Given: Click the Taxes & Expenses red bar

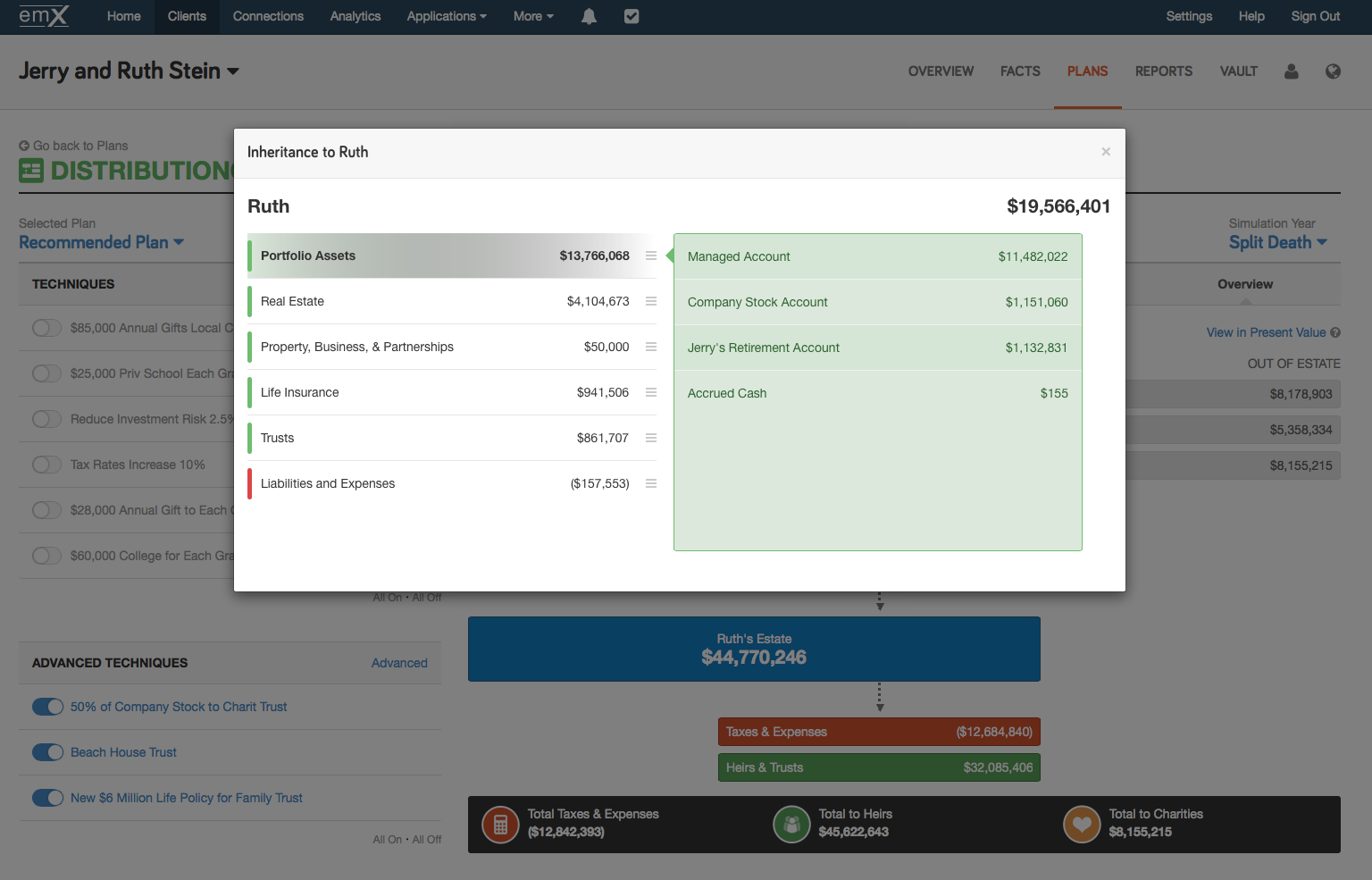Looking at the screenshot, I should (x=879, y=732).
